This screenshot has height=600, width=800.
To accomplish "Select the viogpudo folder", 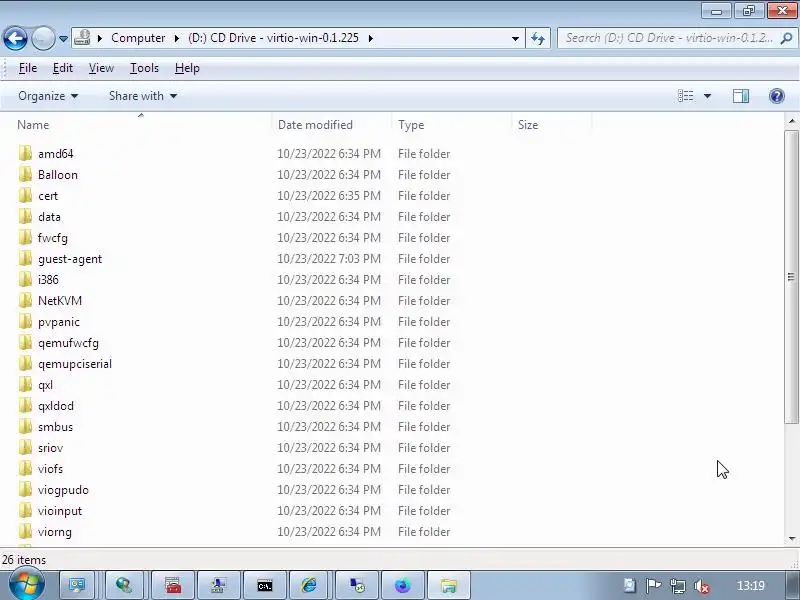I will point(63,490).
